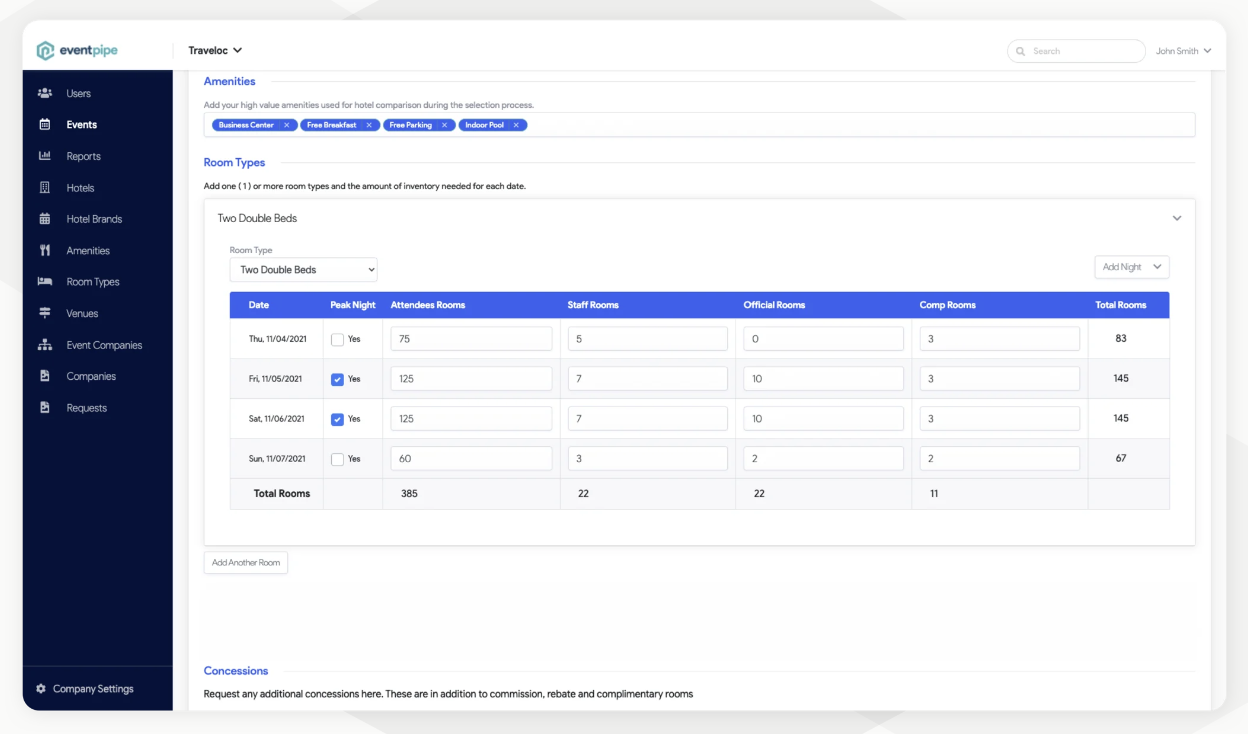Click the Hotel Brands icon
This screenshot has width=1248, height=734.
point(45,219)
